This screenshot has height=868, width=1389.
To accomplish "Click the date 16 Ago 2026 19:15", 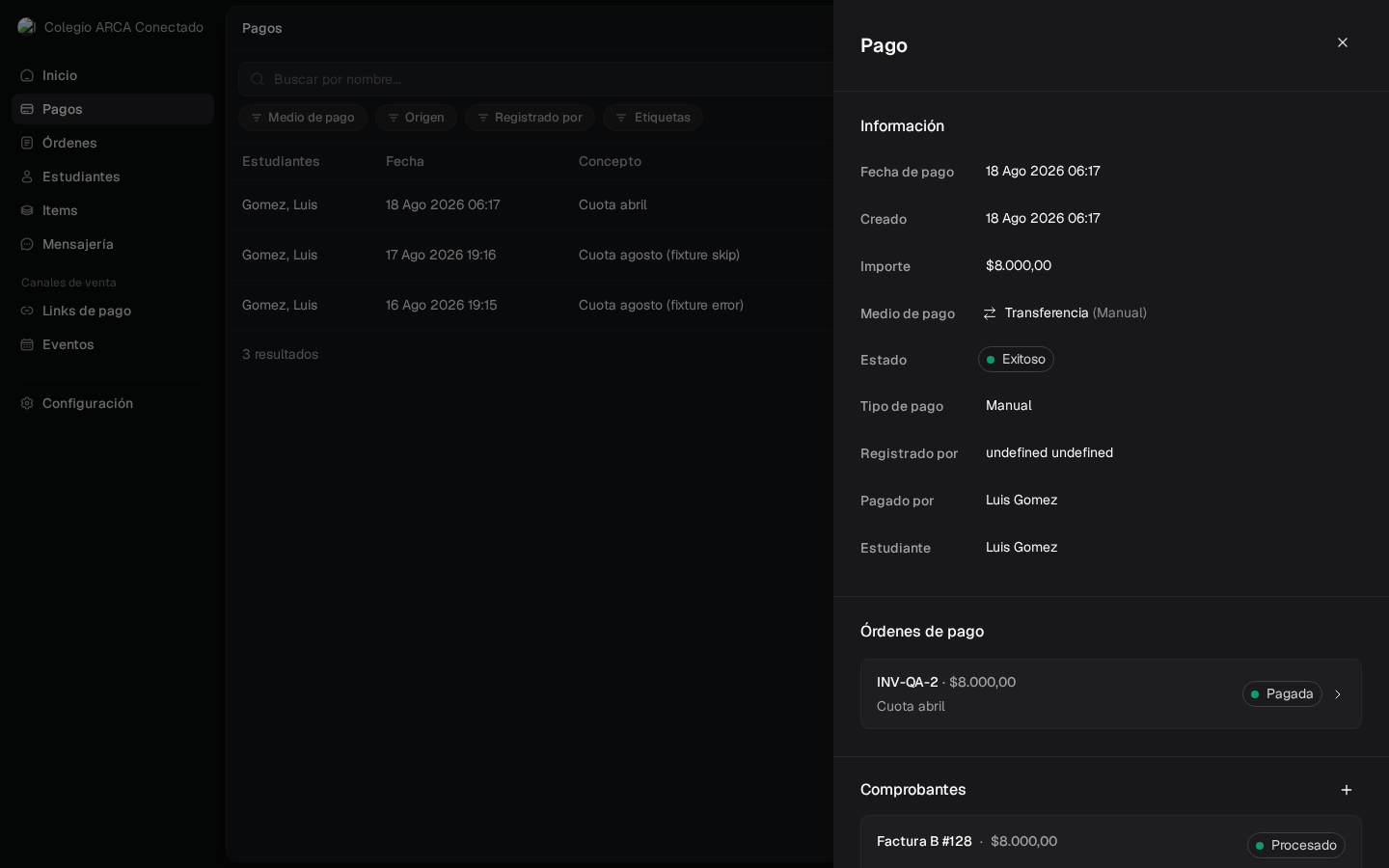I will click(442, 305).
